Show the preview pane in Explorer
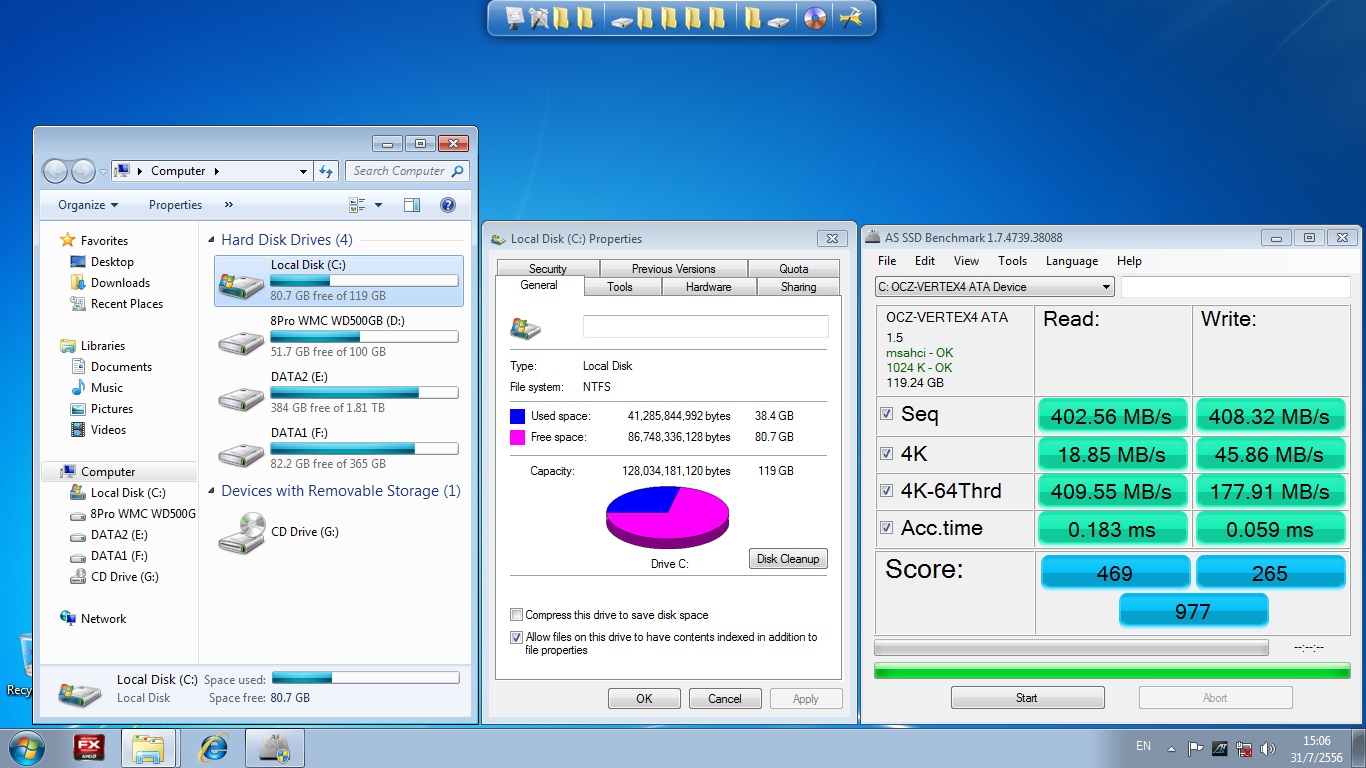This screenshot has height=768, width=1366. [x=411, y=205]
